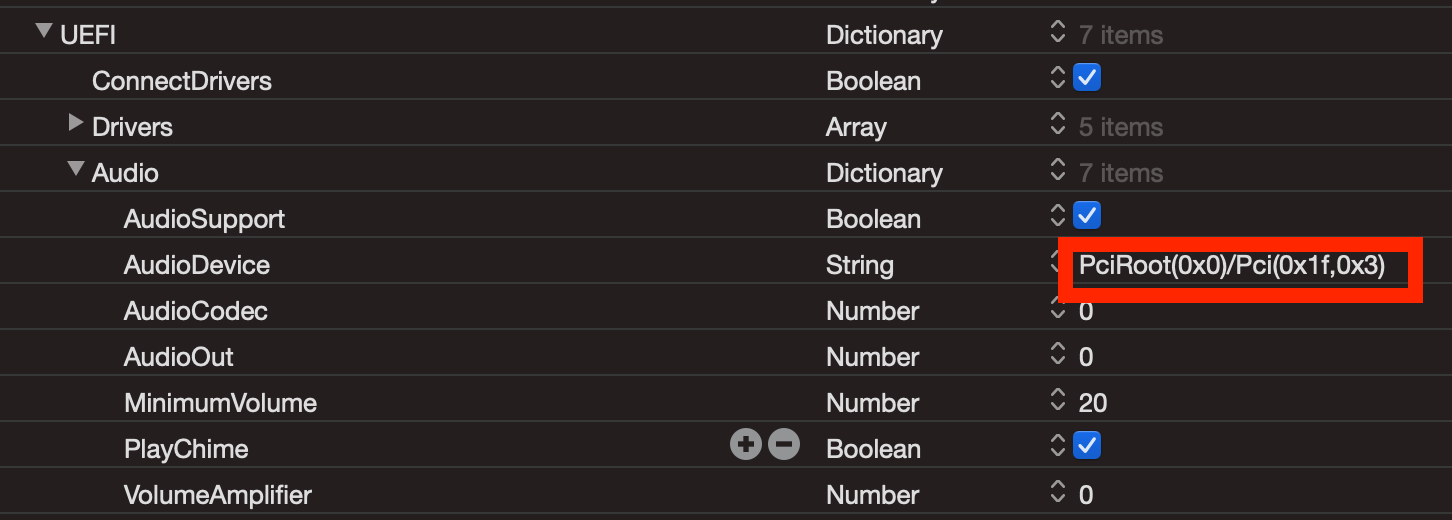
Task: Open type stepper for VolumeAmplifier row
Action: [1058, 494]
